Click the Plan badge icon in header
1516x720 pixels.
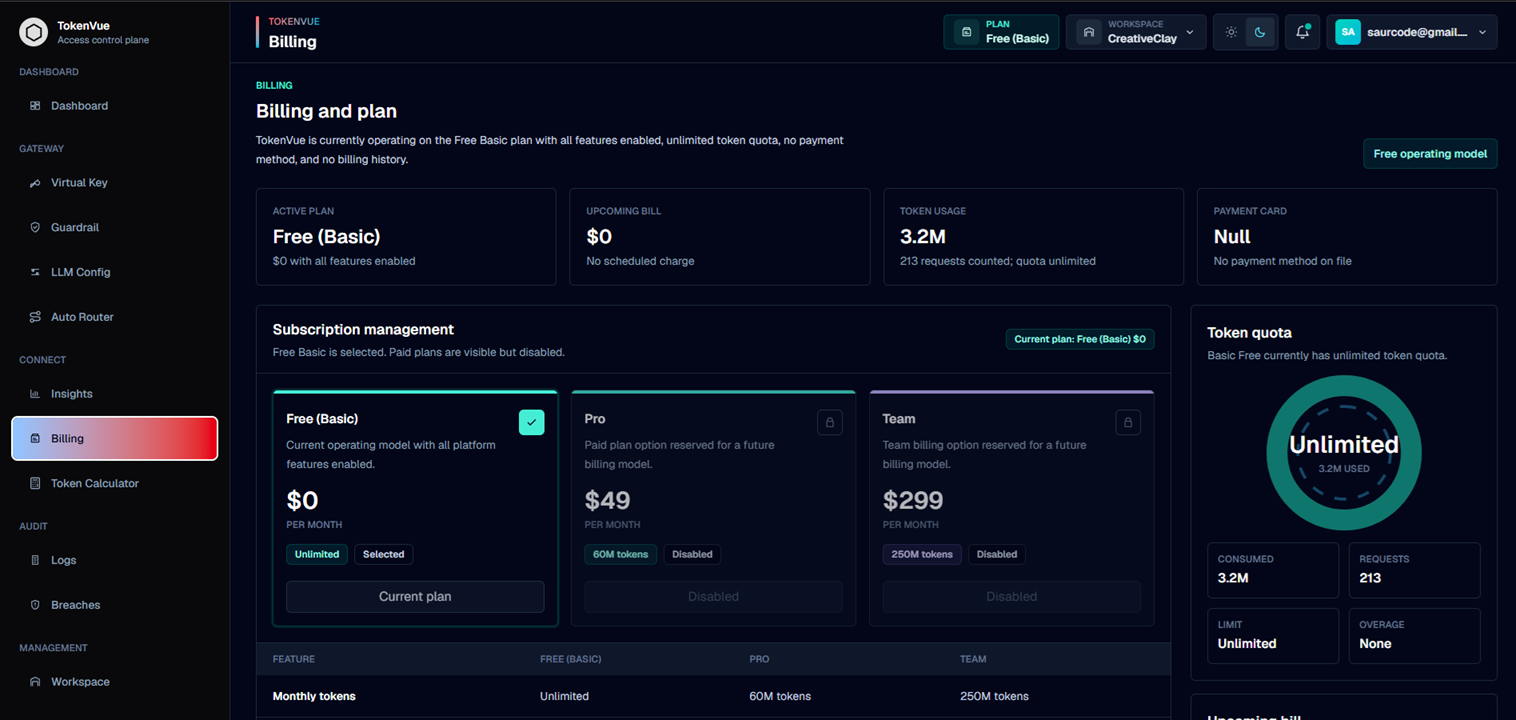966,32
